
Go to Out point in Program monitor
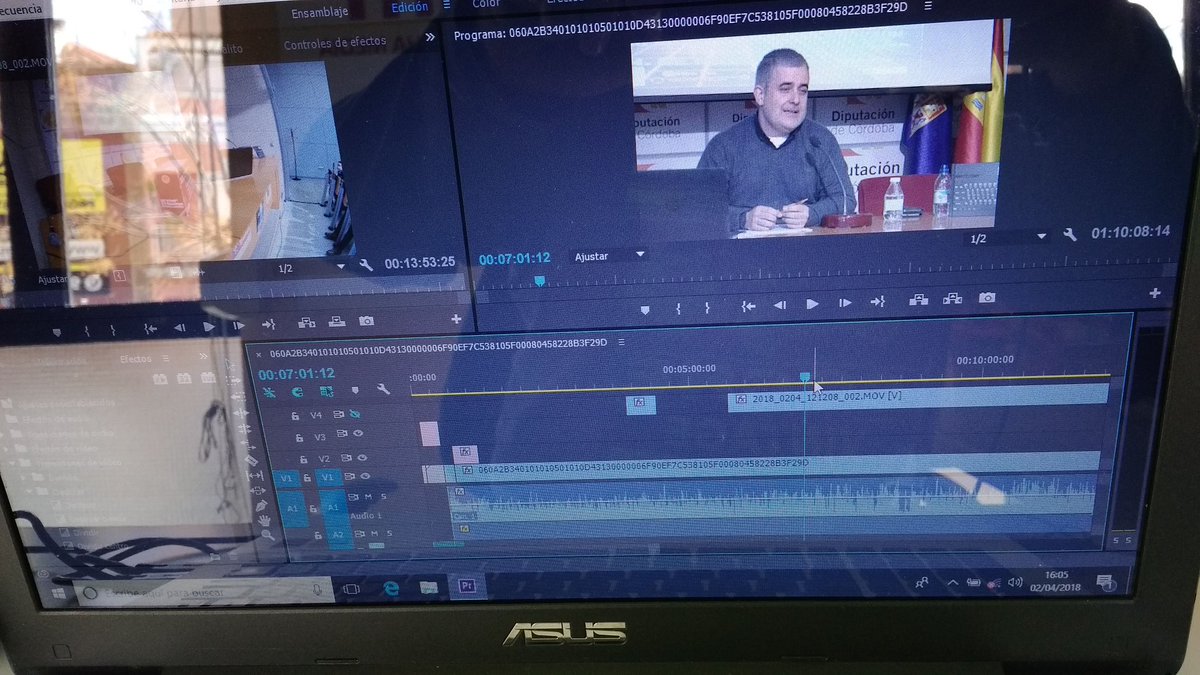[878, 301]
